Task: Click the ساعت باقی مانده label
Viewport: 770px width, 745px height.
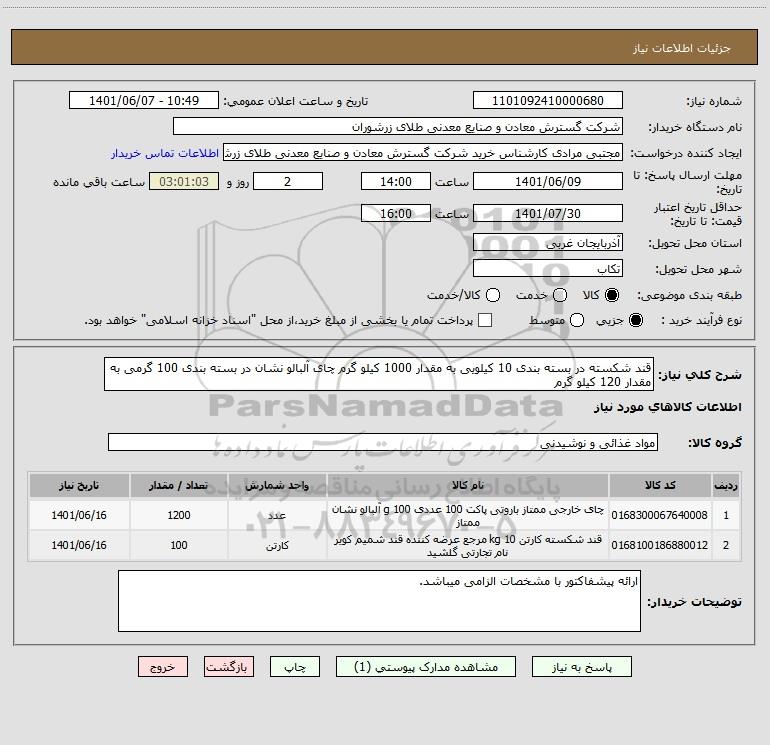Action: point(99,182)
